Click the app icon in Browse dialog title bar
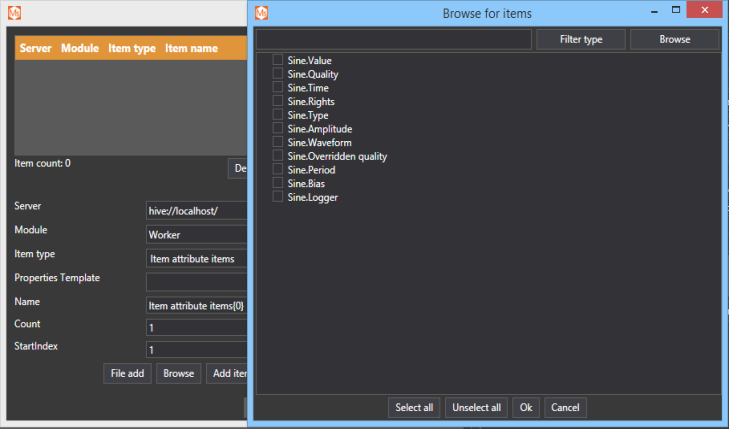Screen dimensions: 729x429 (261, 13)
